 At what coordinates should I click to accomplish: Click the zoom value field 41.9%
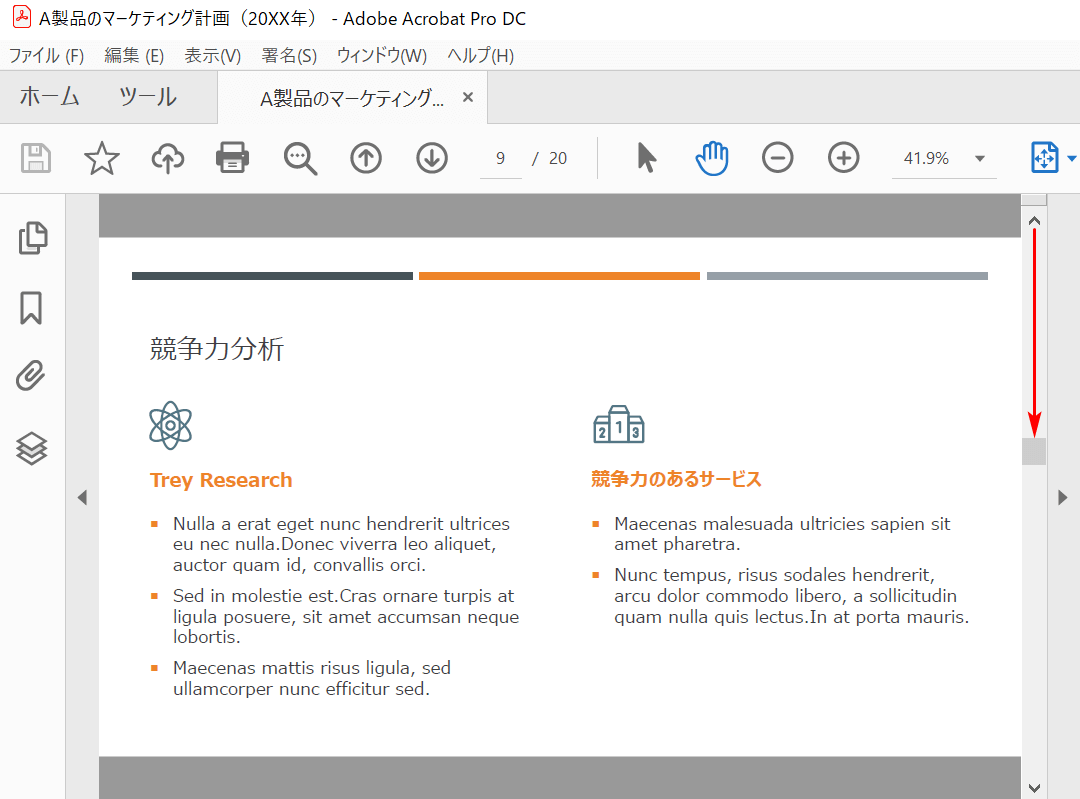click(926, 158)
